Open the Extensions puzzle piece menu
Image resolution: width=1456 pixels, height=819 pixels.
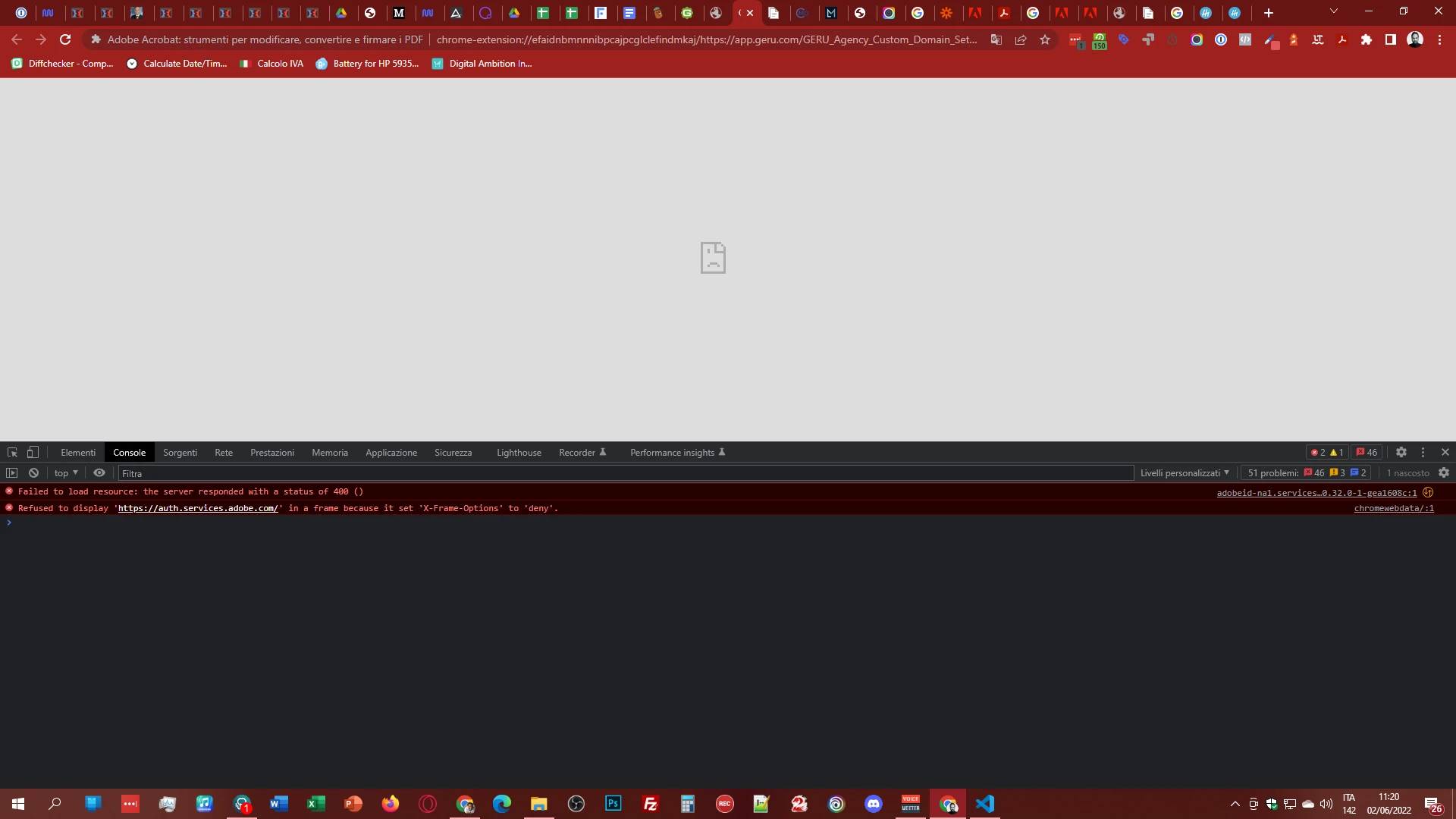[1367, 39]
